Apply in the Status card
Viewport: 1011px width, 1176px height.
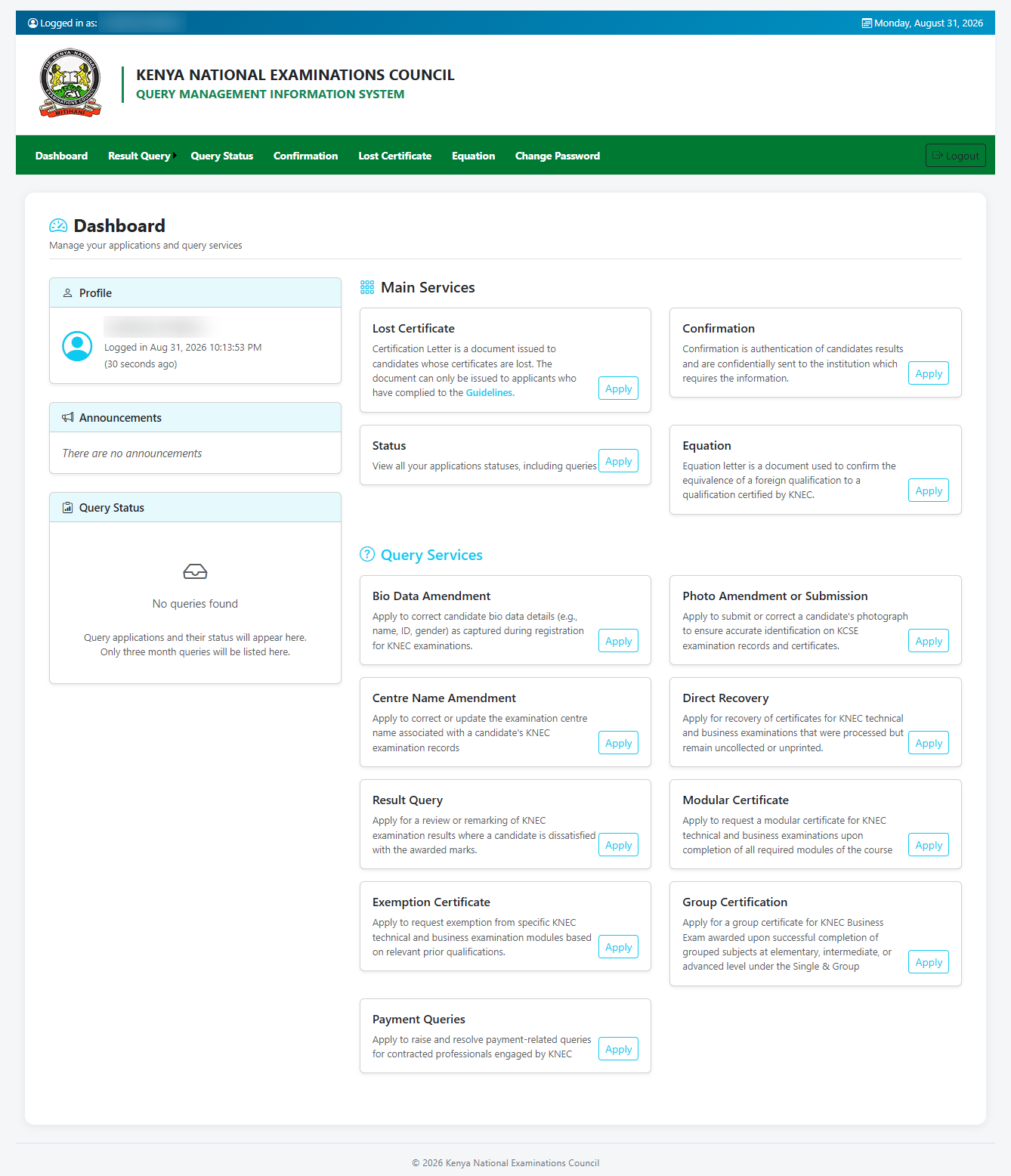point(618,461)
